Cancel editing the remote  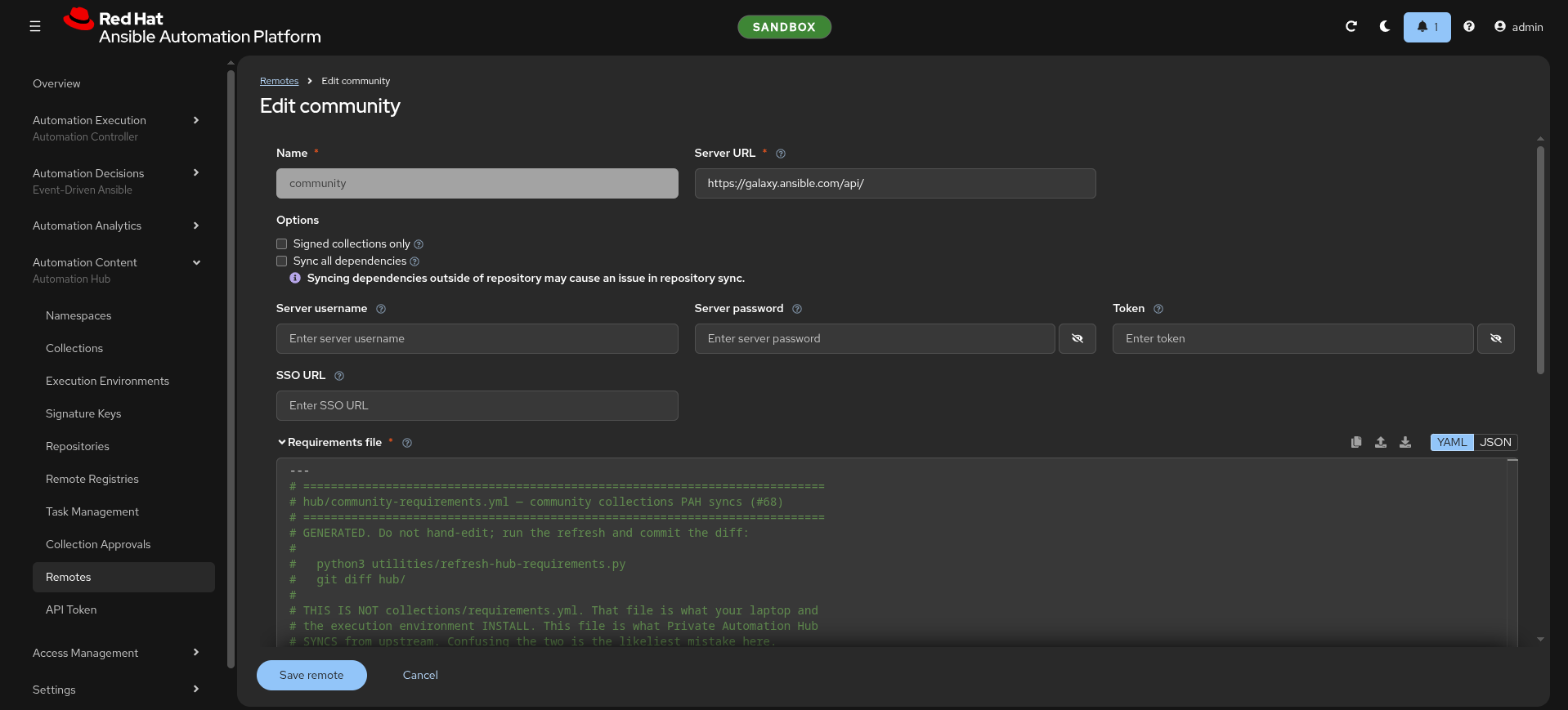point(420,675)
